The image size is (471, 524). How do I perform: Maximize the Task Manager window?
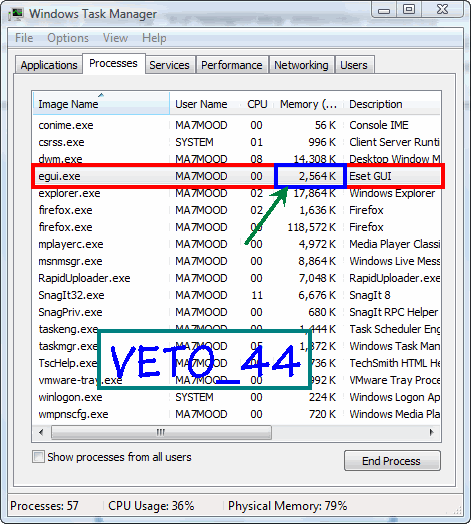pos(408,9)
